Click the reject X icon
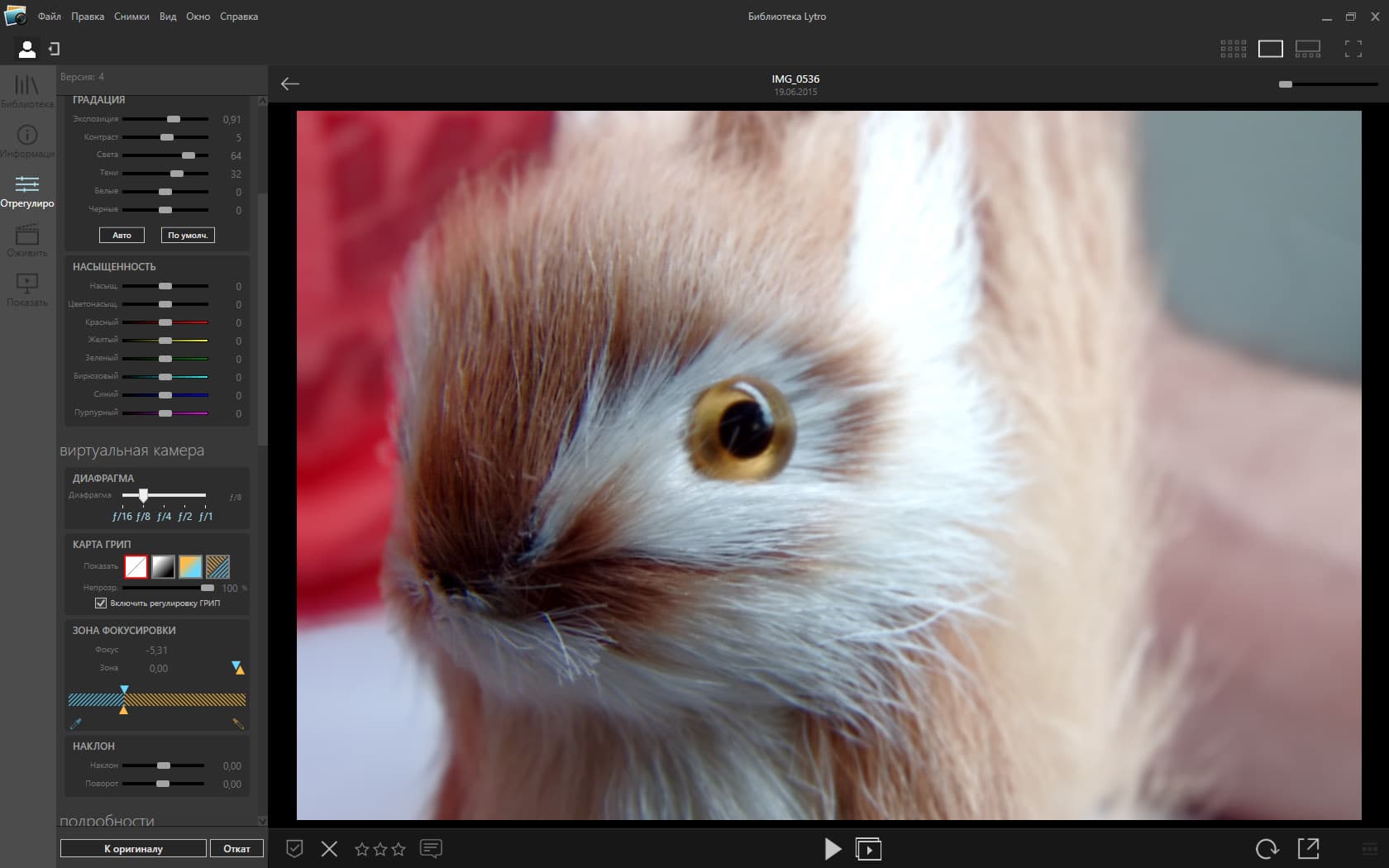This screenshot has height=868, width=1389. coord(329,848)
